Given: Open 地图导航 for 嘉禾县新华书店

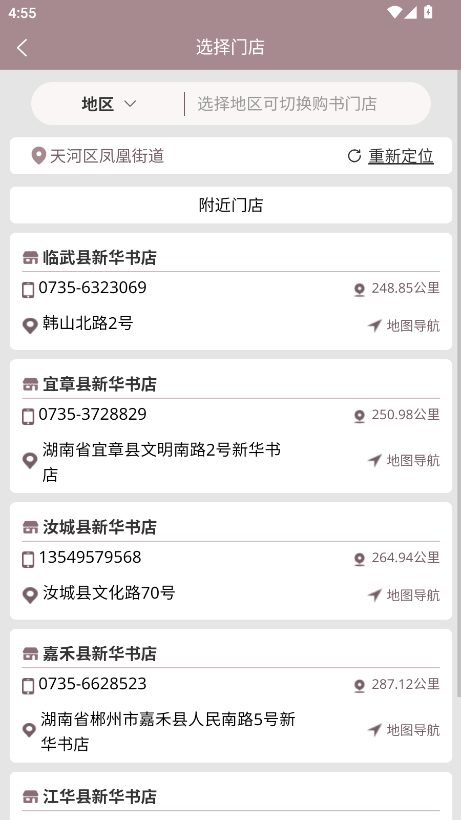Looking at the screenshot, I should click(404, 730).
